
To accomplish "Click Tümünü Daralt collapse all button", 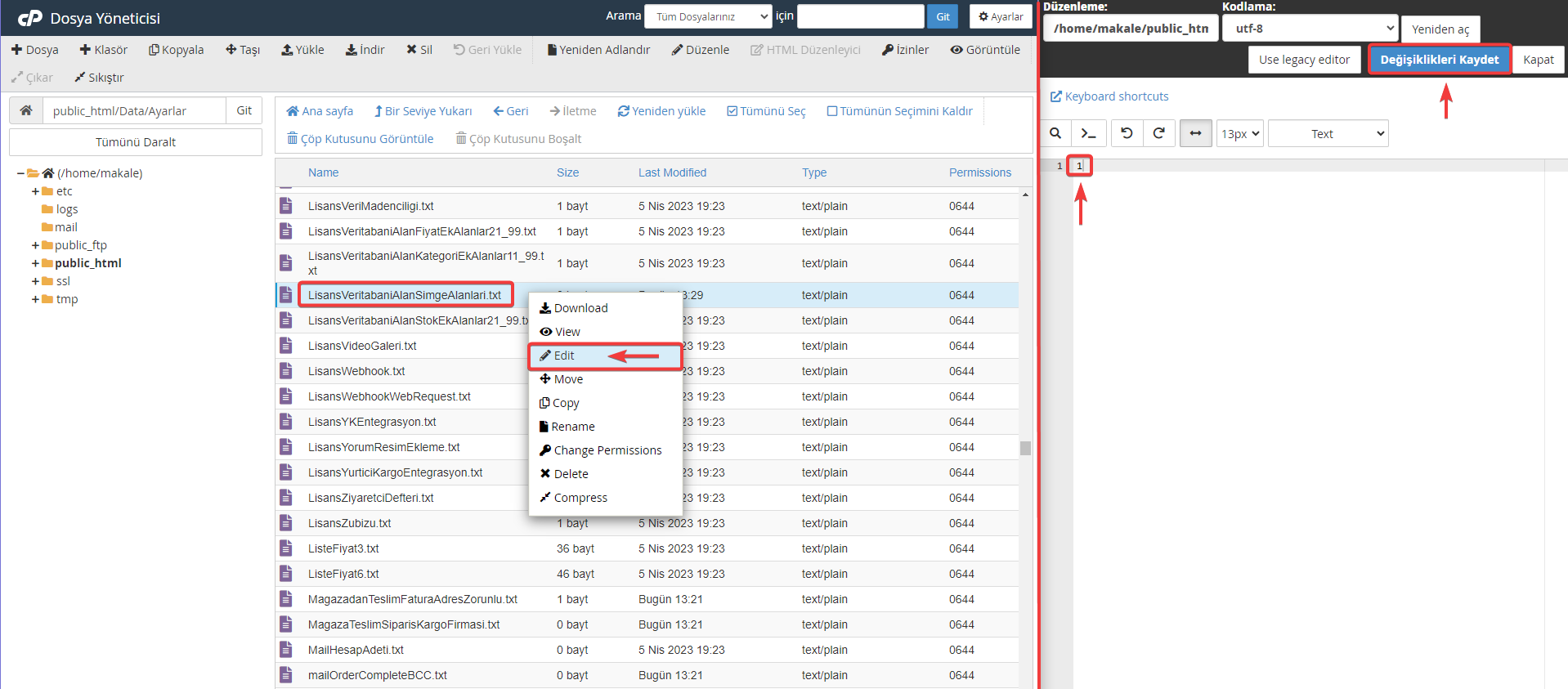I will 136,142.
